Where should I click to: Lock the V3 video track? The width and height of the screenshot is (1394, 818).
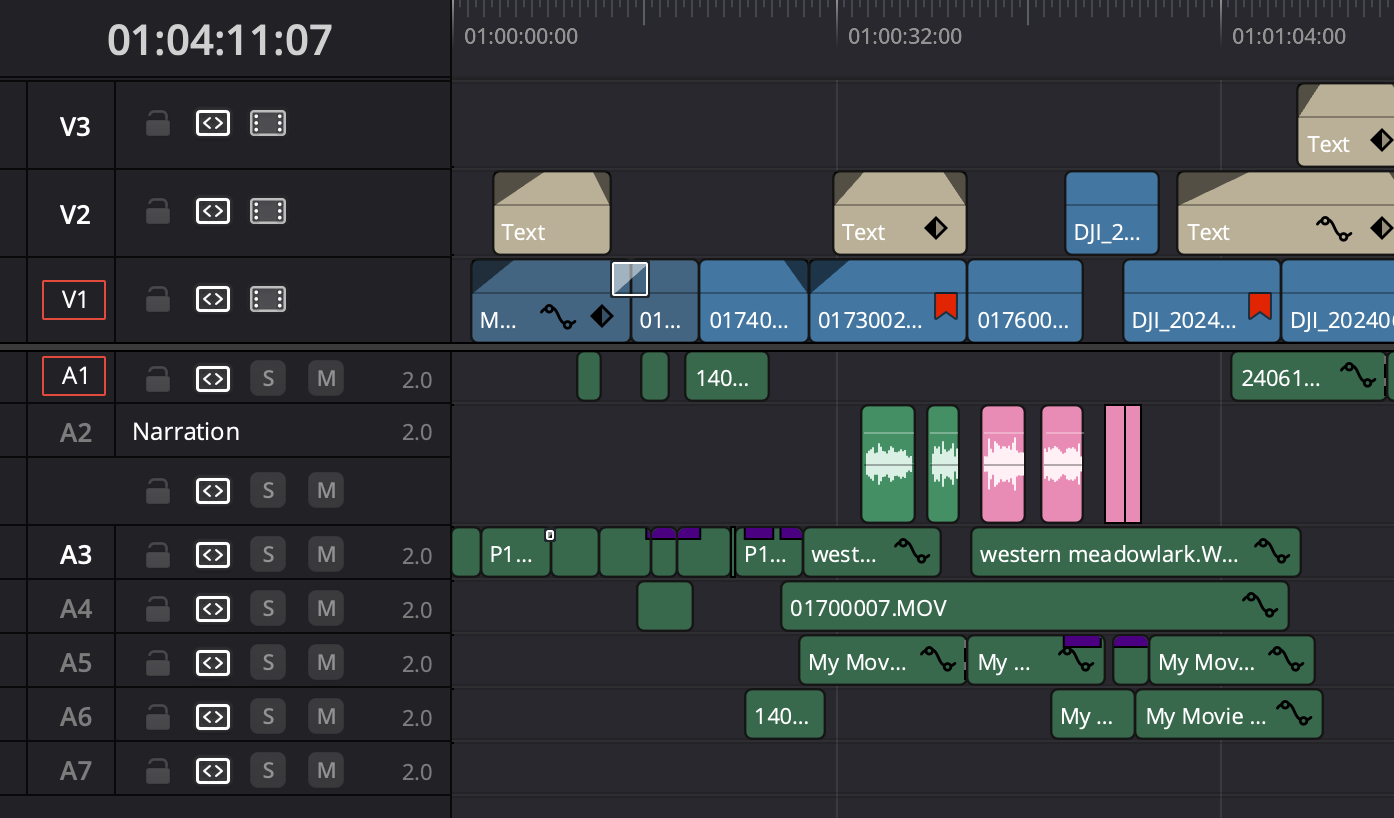click(x=157, y=124)
